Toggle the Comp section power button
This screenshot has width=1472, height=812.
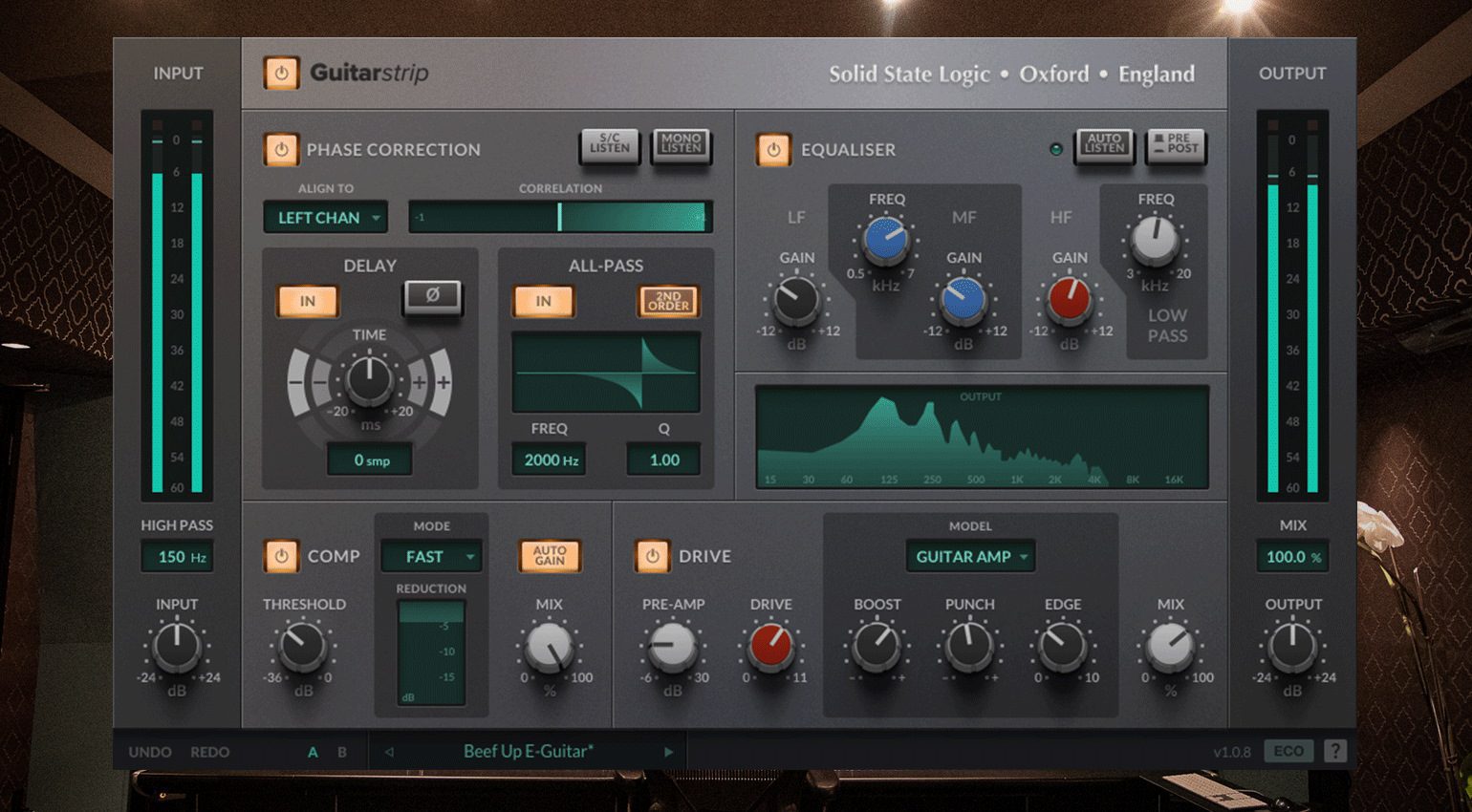tap(281, 556)
